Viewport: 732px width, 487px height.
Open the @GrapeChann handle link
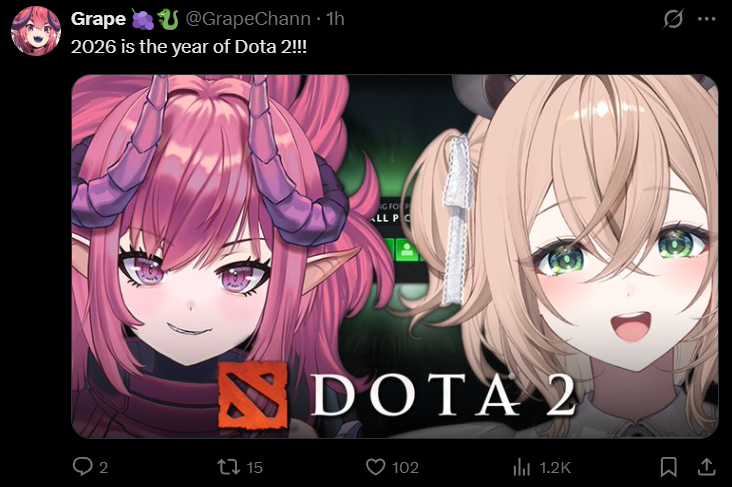point(248,19)
